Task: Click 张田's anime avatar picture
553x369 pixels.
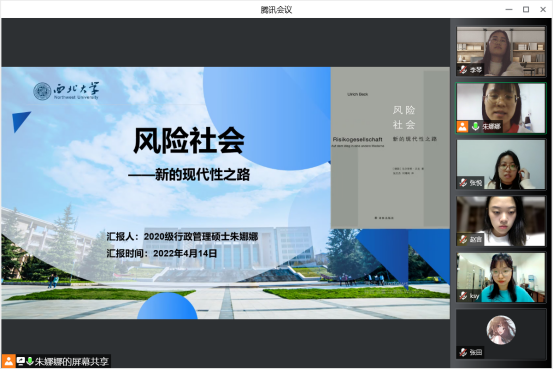Action: [x=501, y=330]
